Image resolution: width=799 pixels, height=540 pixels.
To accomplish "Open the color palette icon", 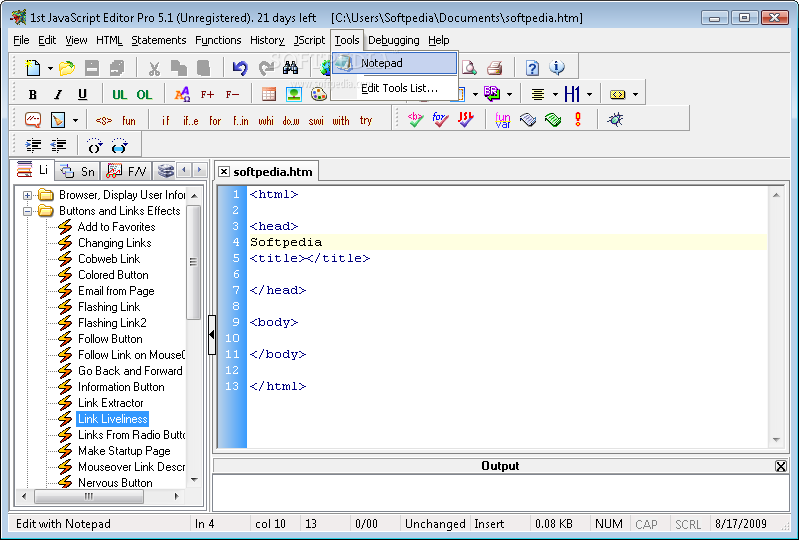I will pos(318,94).
